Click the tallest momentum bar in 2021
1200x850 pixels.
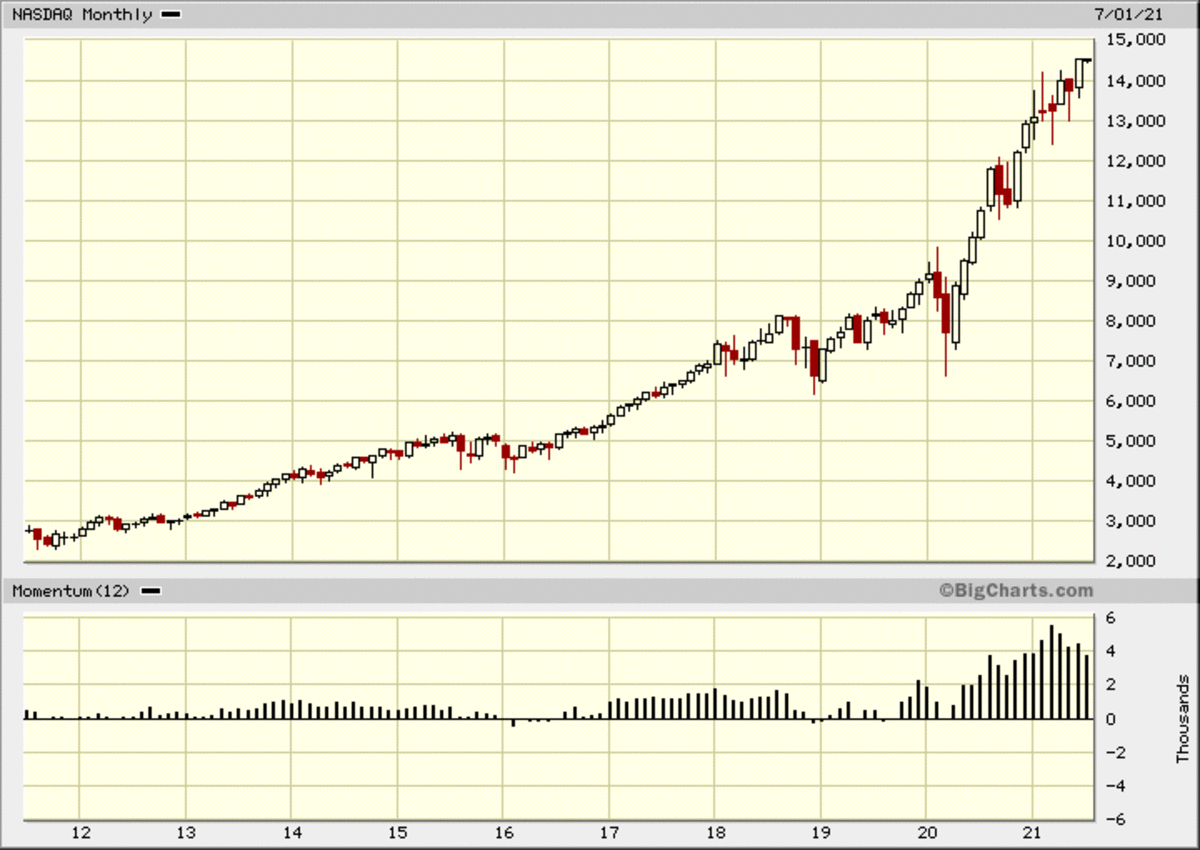pos(1051,672)
